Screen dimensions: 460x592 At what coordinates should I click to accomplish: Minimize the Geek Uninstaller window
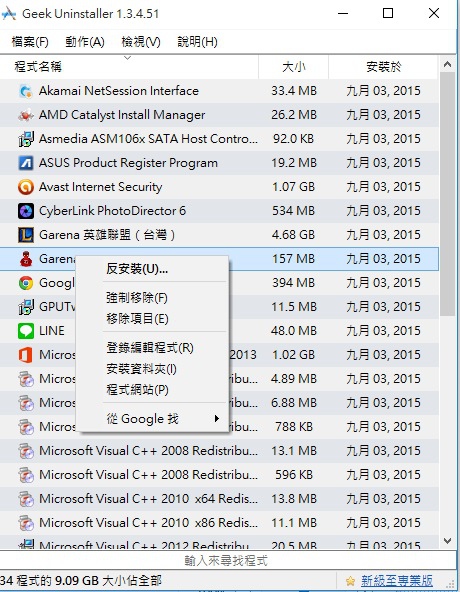[343, 14]
